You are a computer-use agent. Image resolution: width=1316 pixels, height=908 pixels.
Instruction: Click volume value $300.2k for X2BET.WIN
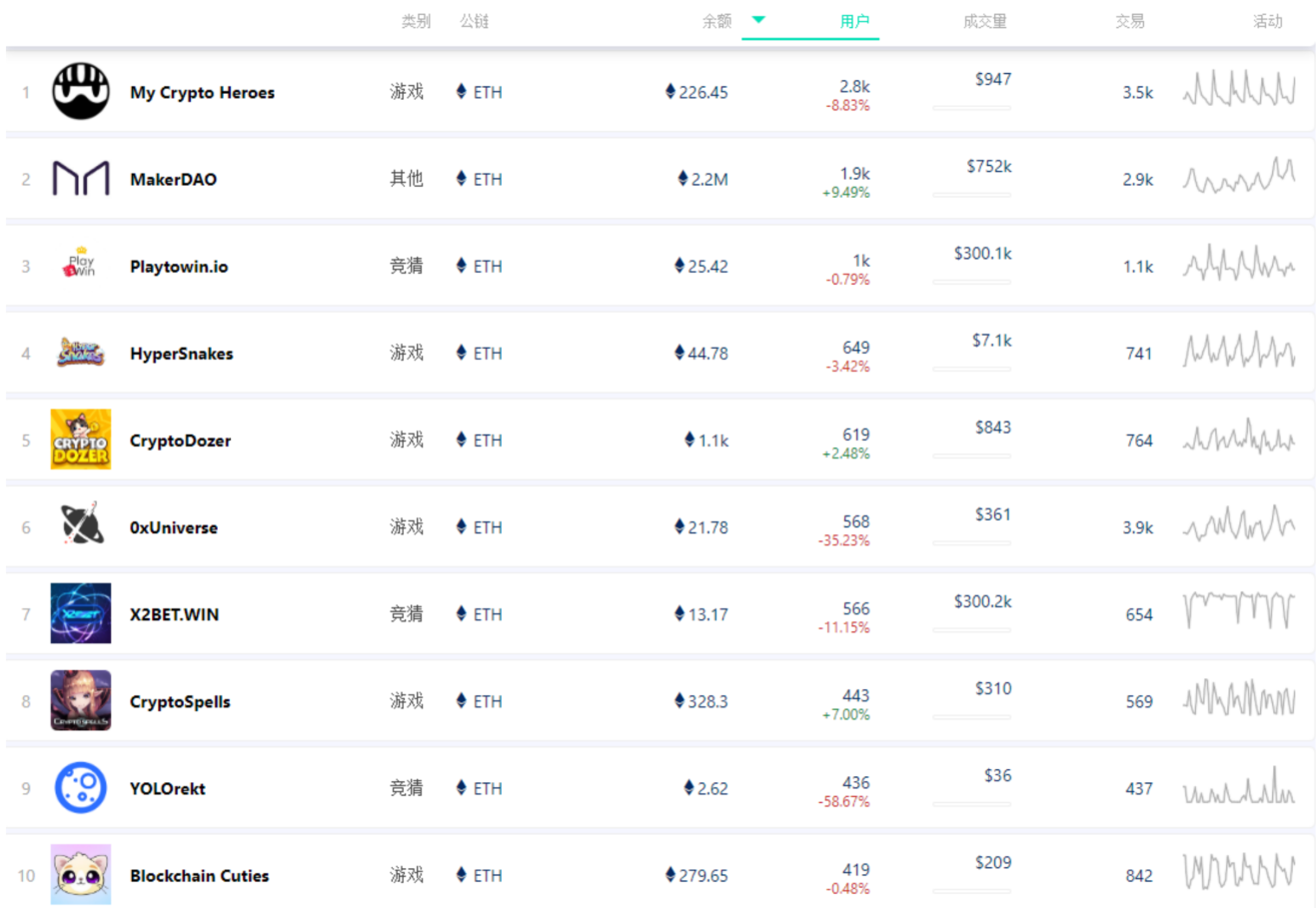(982, 601)
